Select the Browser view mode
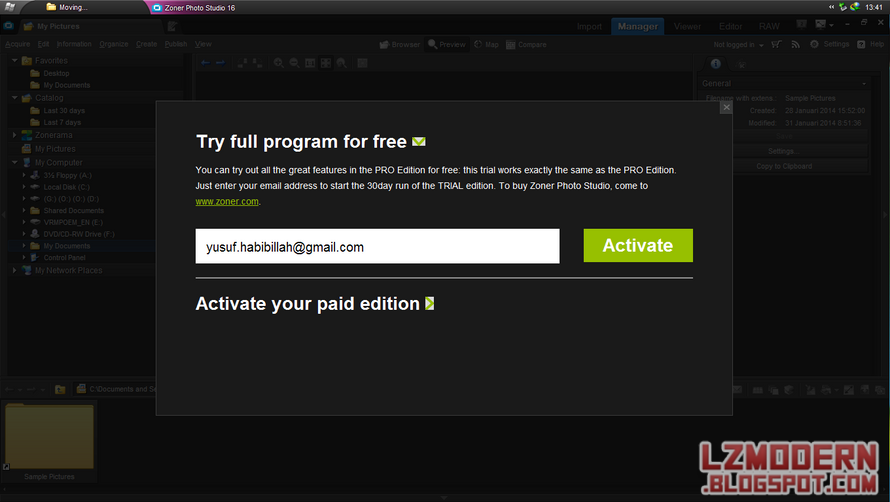The image size is (890, 502). click(x=400, y=44)
